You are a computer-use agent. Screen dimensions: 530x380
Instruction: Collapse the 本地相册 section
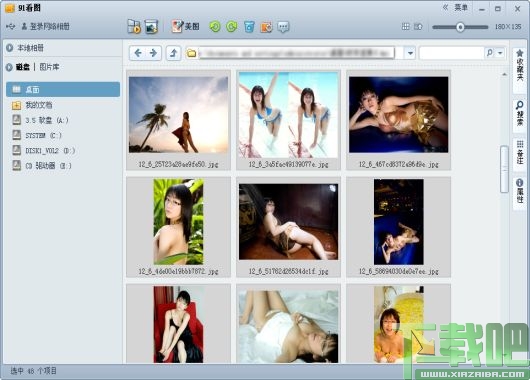pyautogui.click(x=9, y=48)
